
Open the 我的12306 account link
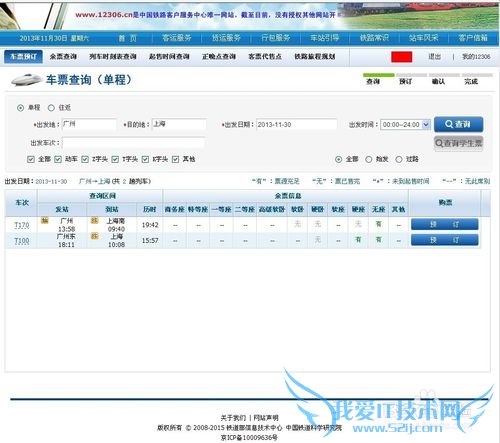tap(476, 57)
